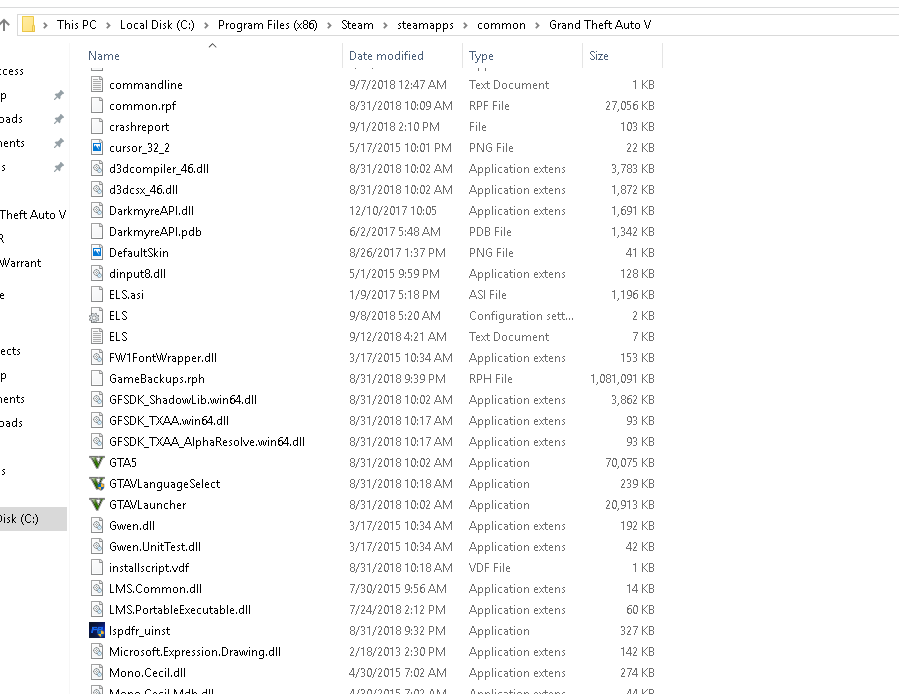Open the installscript.vdf file entry
Image resolution: width=899 pixels, height=694 pixels.
[x=148, y=568]
